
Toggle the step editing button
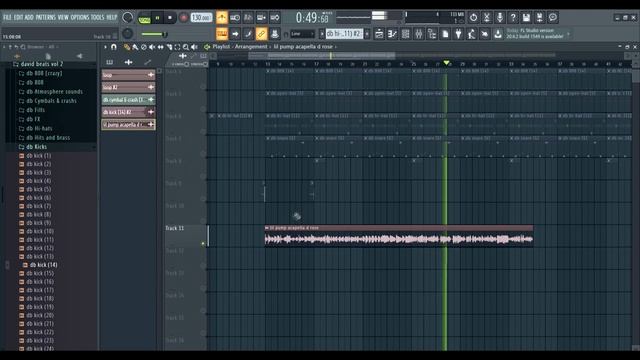(x=248, y=33)
